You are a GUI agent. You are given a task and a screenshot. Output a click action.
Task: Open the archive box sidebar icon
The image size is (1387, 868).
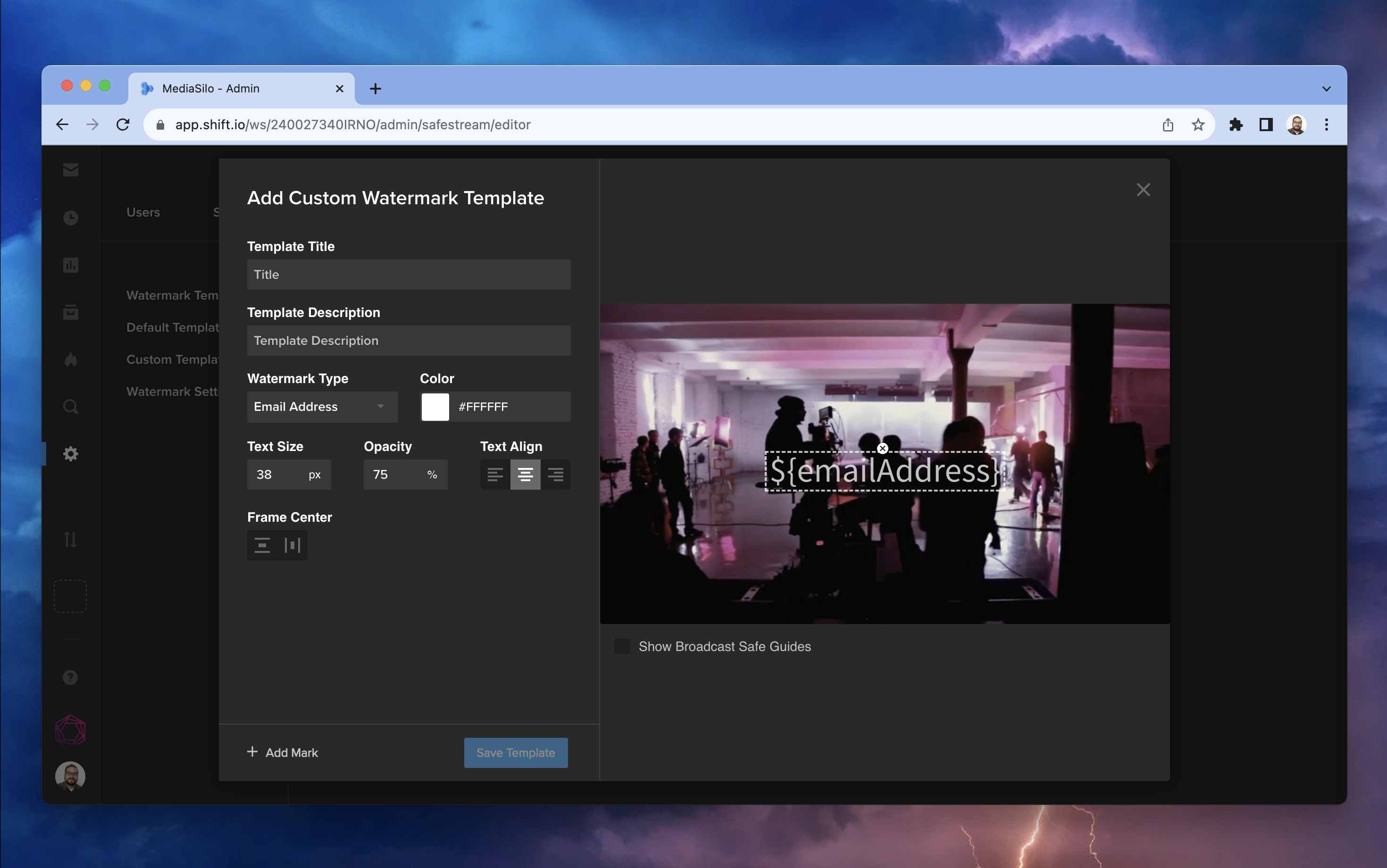(x=71, y=312)
